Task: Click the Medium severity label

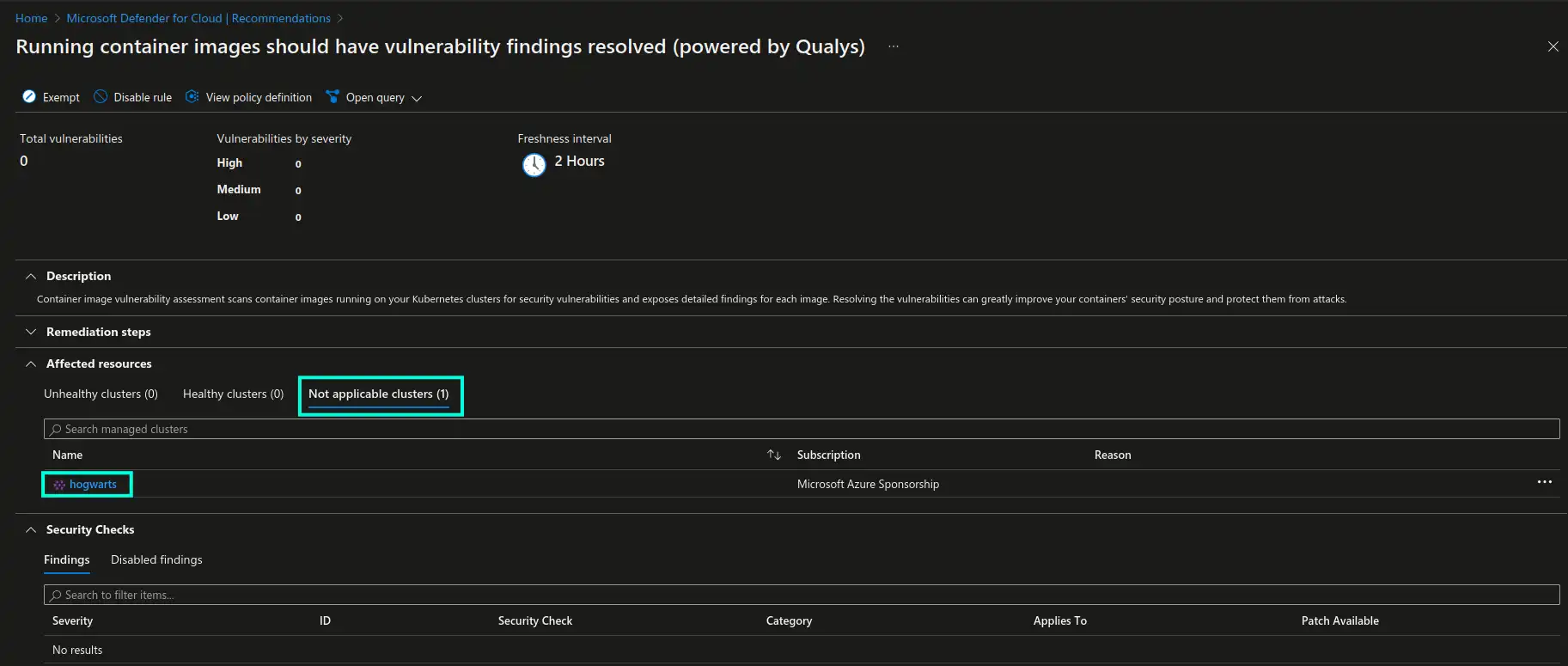Action: 239,189
